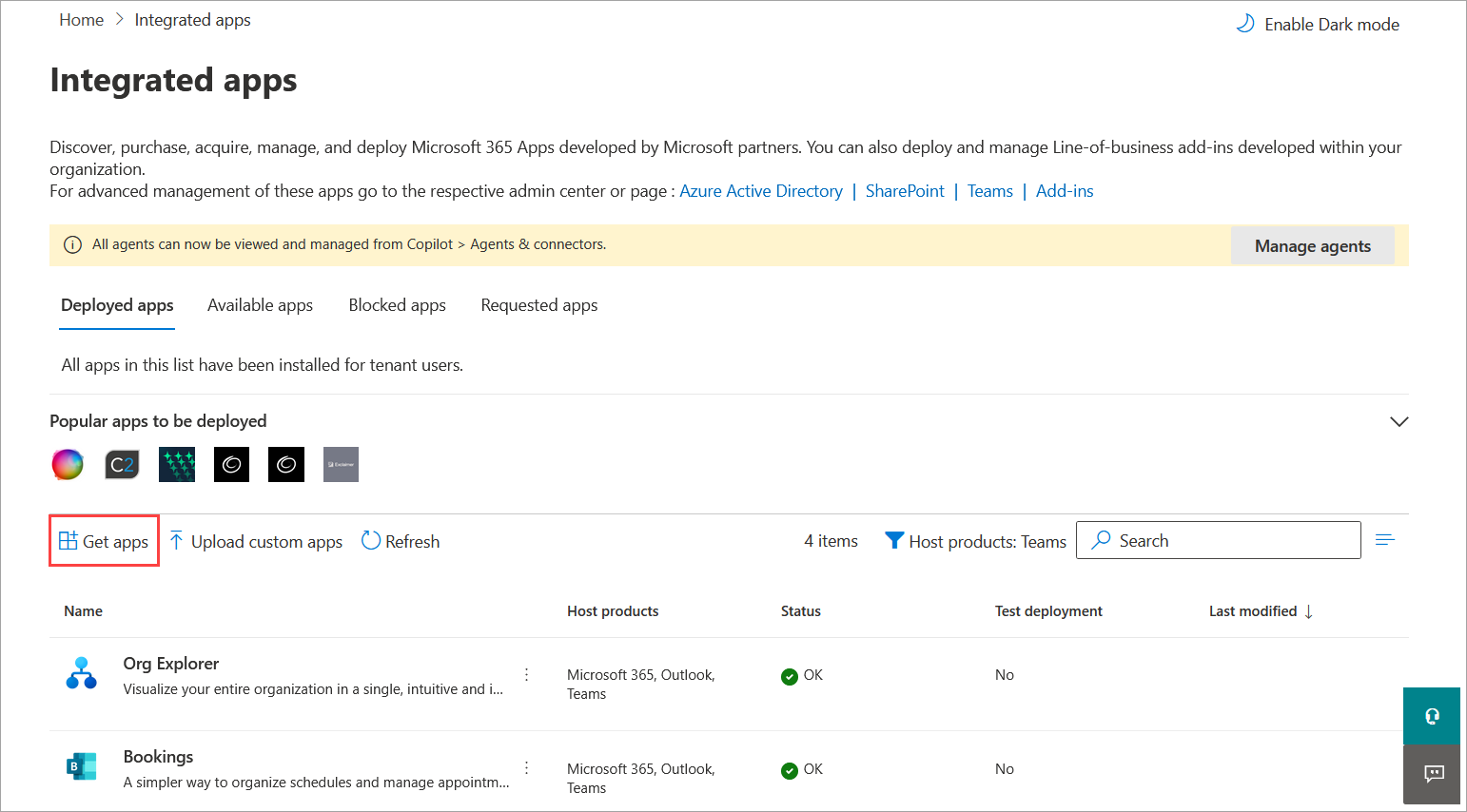Open the SharePoint admin center link

(905, 190)
